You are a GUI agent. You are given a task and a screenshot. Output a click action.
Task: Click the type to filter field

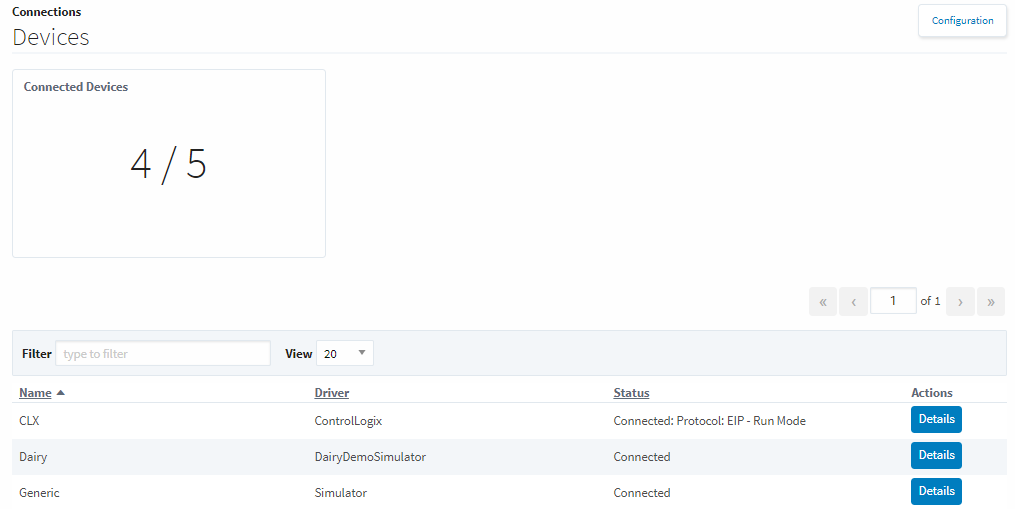pos(163,354)
